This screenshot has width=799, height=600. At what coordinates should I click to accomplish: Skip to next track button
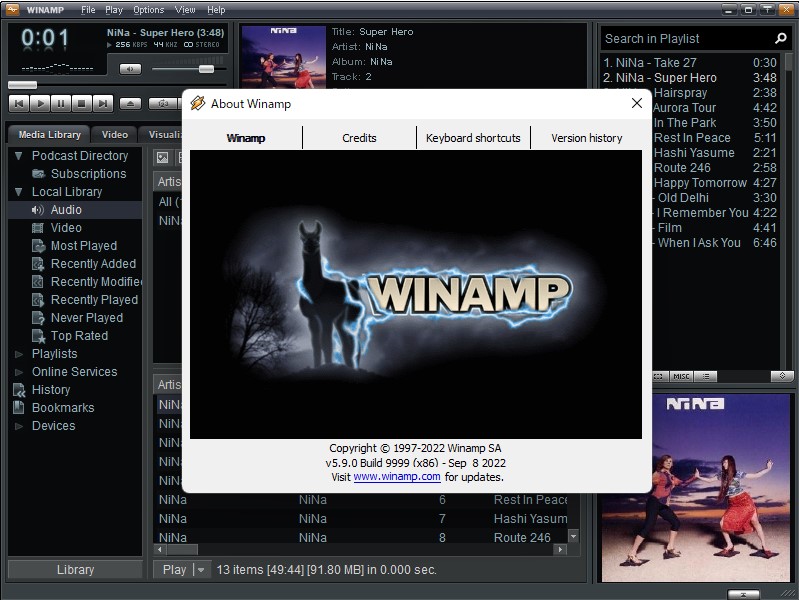(x=102, y=103)
